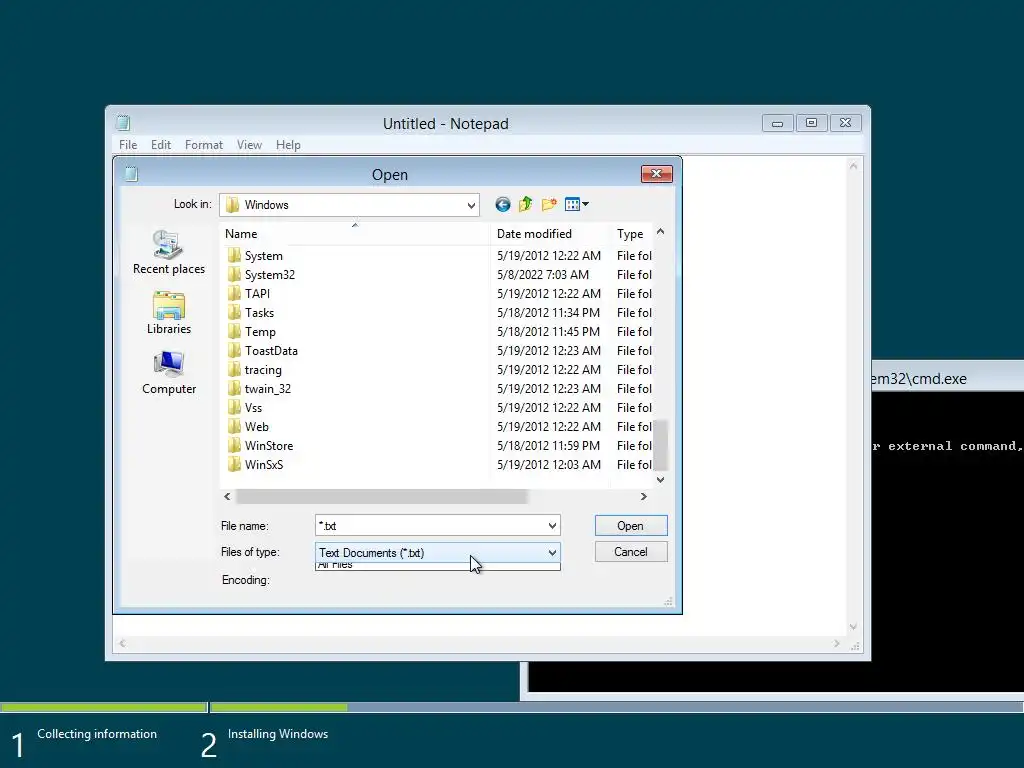This screenshot has height=768, width=1024.
Task: Select Tasks date 5/18/2012 11:34 PM
Action: tap(548, 312)
